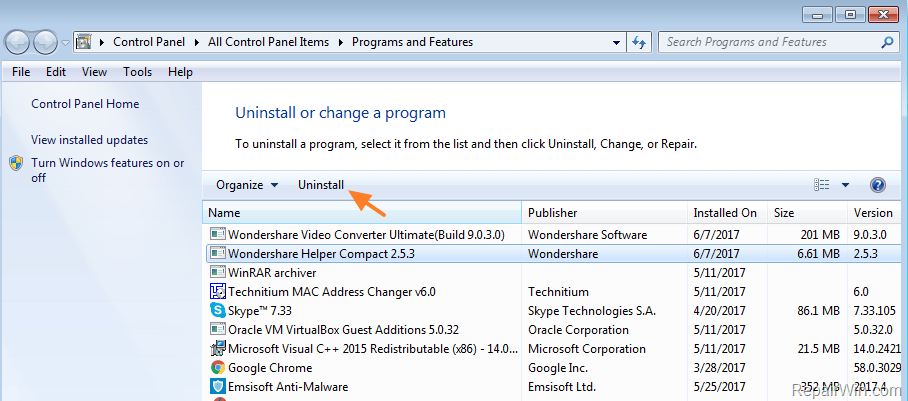Screen dimensions: 908x401
Task: Sort by the Publisher column header
Action: pyautogui.click(x=605, y=213)
